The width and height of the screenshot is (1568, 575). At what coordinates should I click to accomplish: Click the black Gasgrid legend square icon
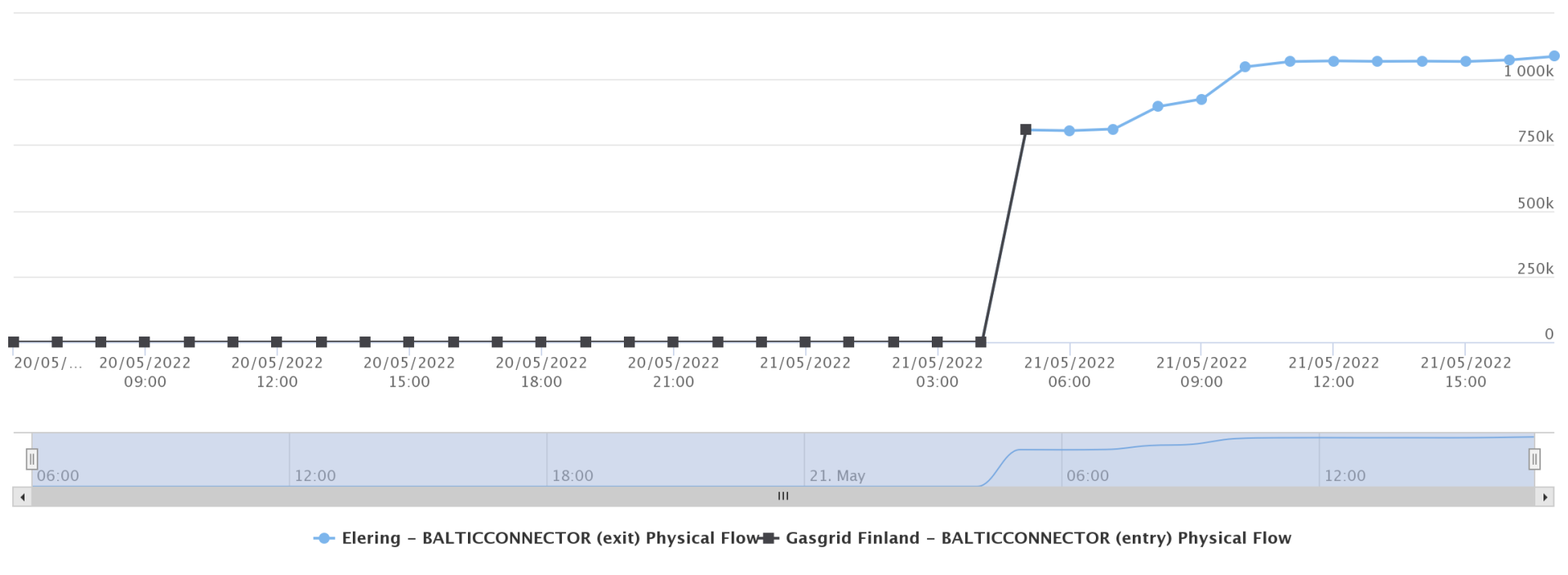[x=768, y=537]
